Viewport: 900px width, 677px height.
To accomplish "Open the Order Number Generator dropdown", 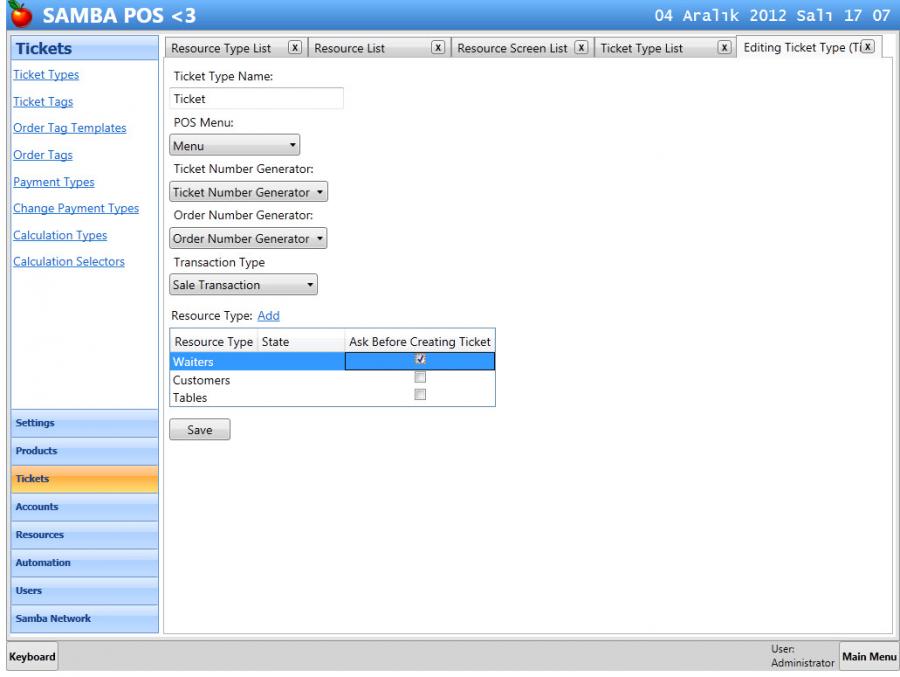I will pyautogui.click(x=248, y=239).
